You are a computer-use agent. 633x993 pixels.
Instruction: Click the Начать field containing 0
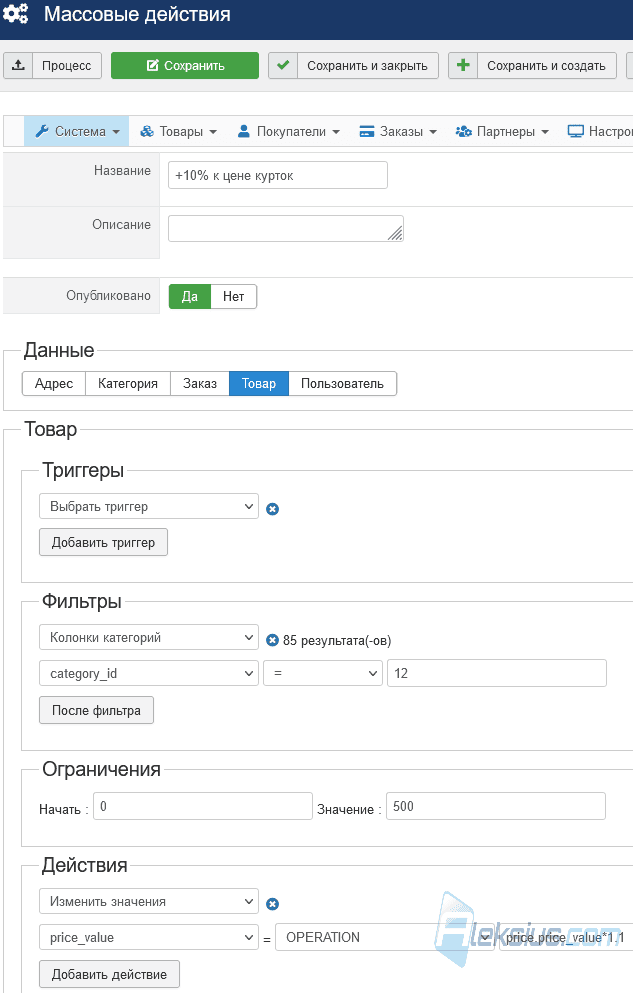tap(203, 806)
